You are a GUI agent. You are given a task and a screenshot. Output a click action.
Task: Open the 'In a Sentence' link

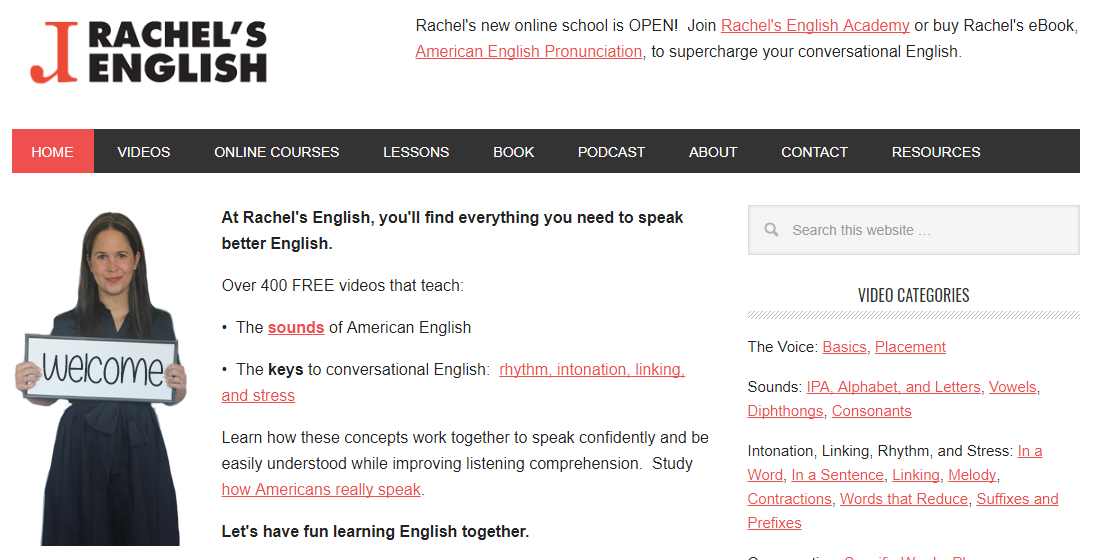point(837,475)
